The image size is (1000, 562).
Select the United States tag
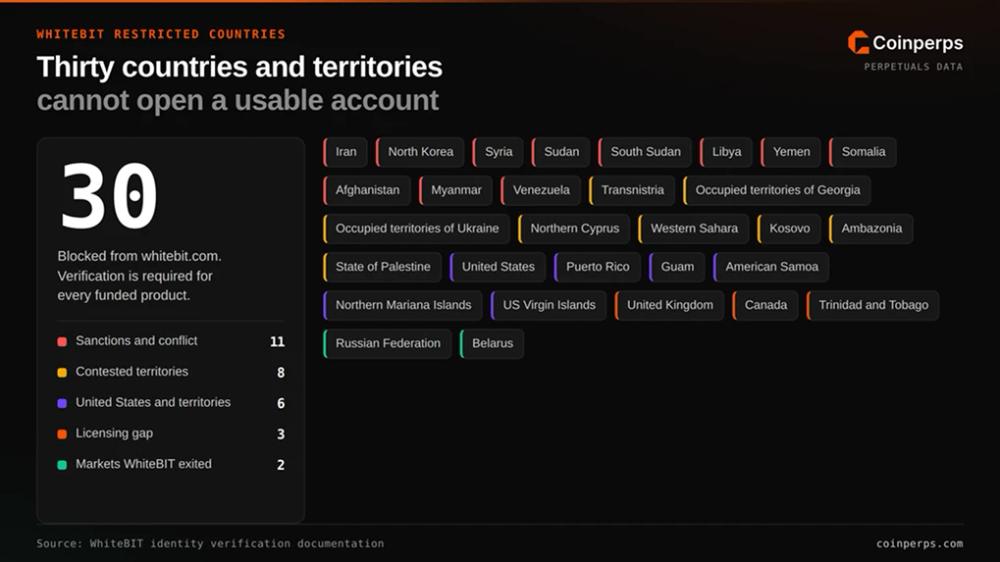coord(497,267)
